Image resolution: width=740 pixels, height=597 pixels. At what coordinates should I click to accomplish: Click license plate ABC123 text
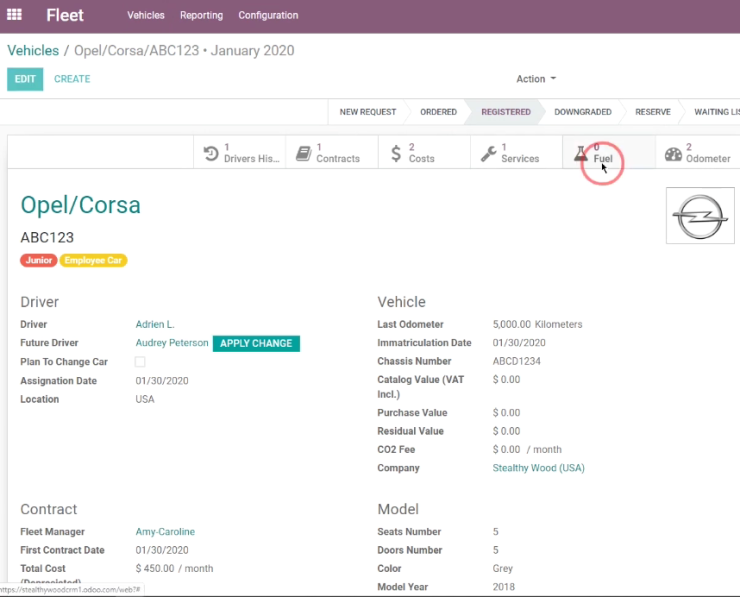[47, 237]
